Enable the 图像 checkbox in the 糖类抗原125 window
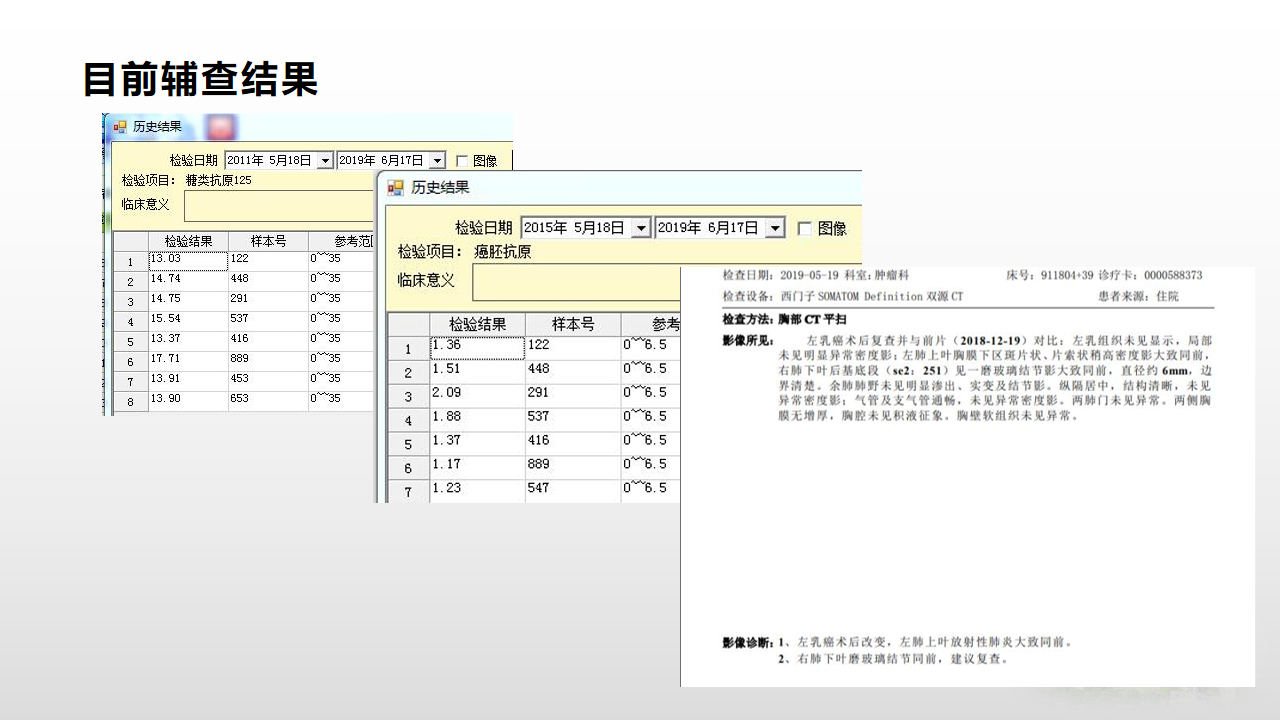 tap(462, 160)
